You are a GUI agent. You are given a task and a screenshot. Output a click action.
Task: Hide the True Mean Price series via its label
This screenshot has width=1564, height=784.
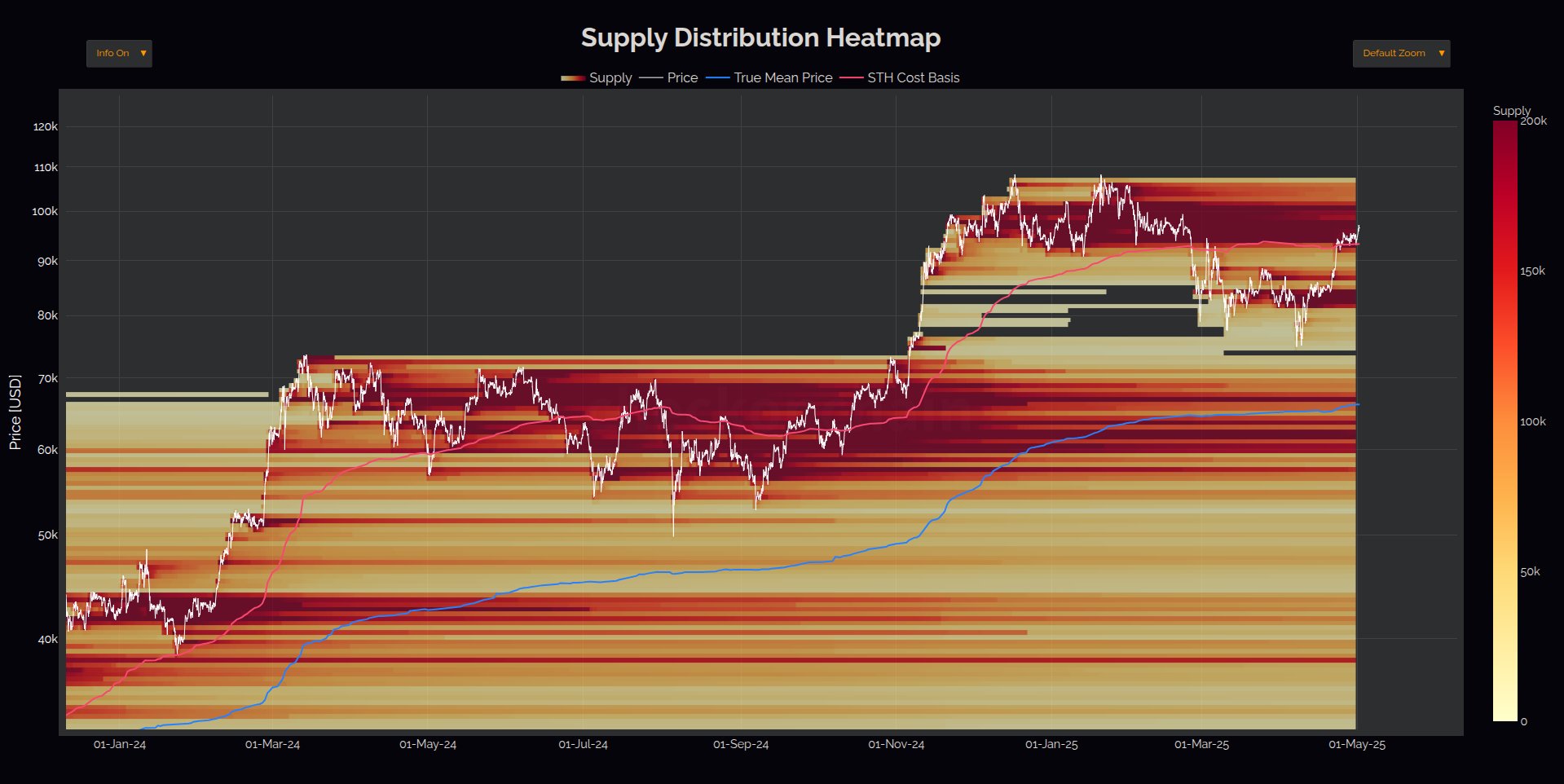pyautogui.click(x=782, y=78)
